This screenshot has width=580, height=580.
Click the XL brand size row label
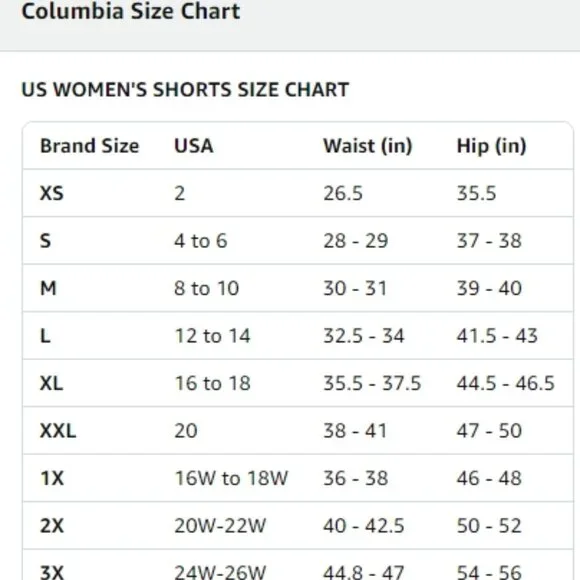pyautogui.click(x=51, y=383)
